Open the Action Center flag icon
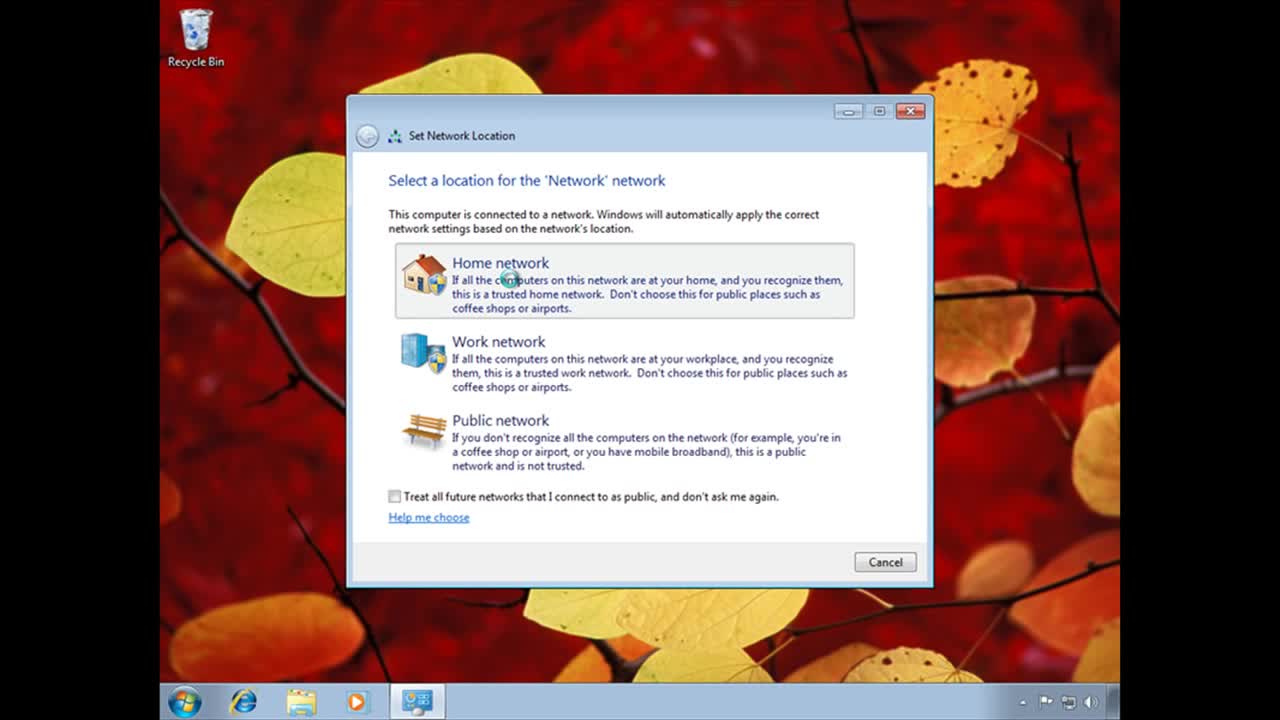 click(1046, 702)
